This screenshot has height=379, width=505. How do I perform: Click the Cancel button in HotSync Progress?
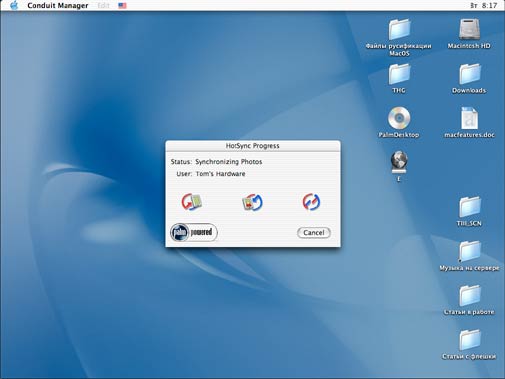(x=314, y=233)
